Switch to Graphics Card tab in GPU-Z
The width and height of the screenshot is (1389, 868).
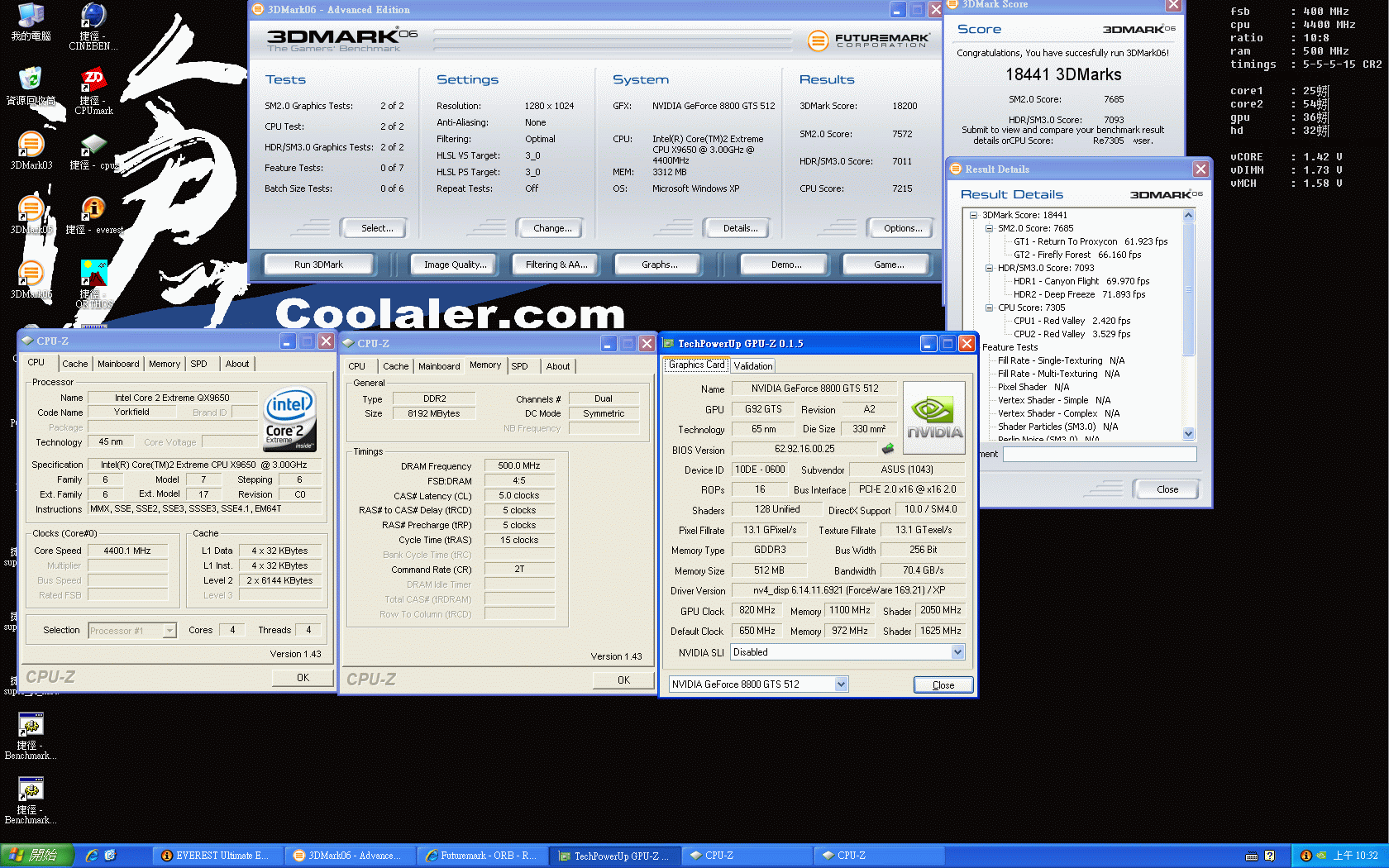point(696,365)
